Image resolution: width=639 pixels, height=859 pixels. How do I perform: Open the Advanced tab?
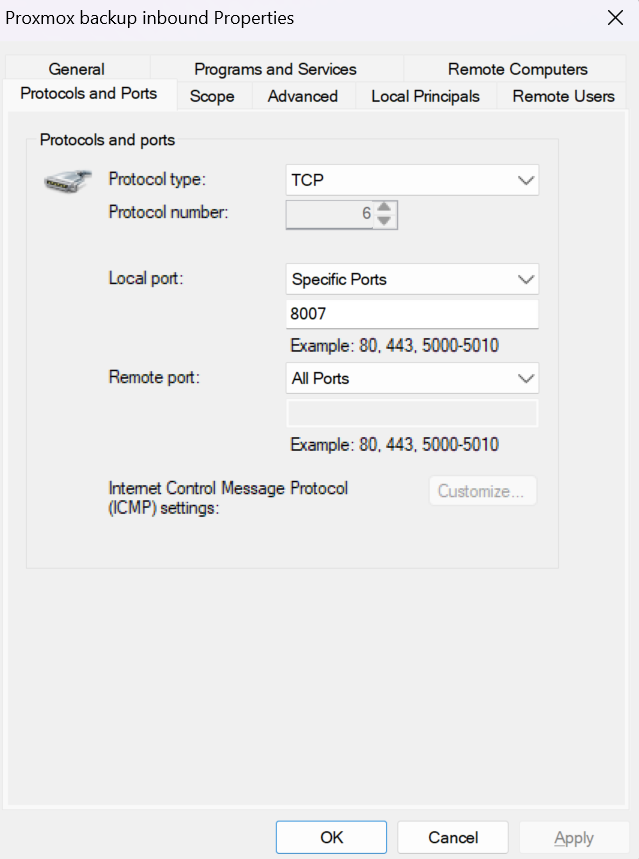coord(302,96)
